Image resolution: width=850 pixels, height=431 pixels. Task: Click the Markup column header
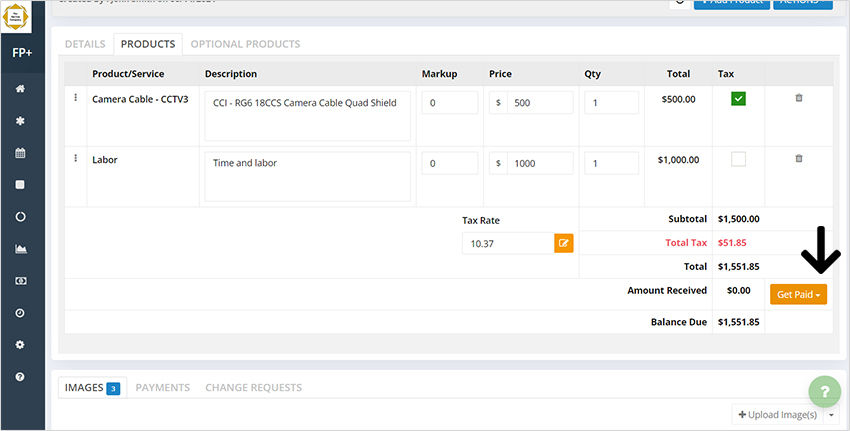[x=440, y=74]
